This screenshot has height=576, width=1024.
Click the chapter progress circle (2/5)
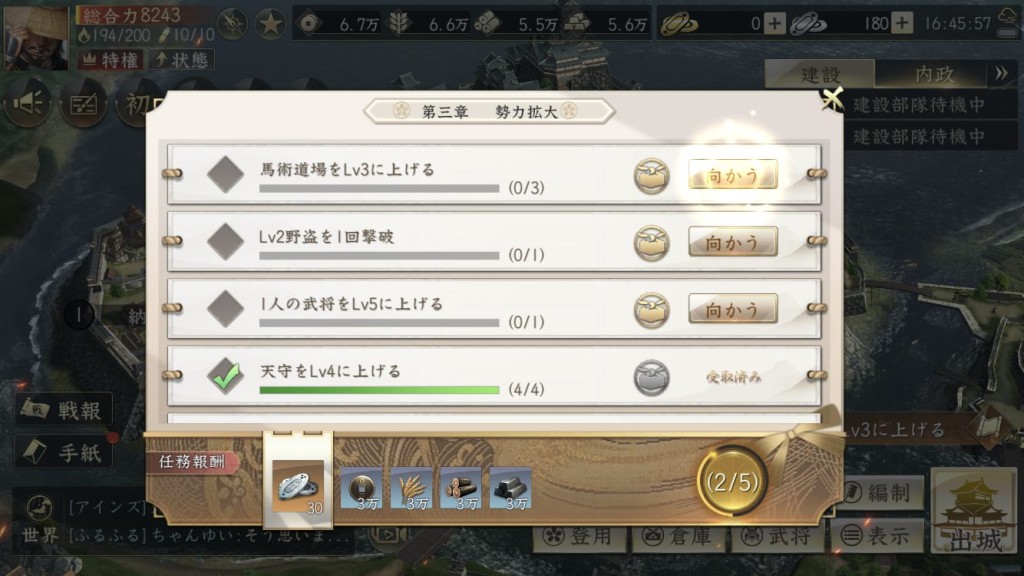click(x=732, y=482)
